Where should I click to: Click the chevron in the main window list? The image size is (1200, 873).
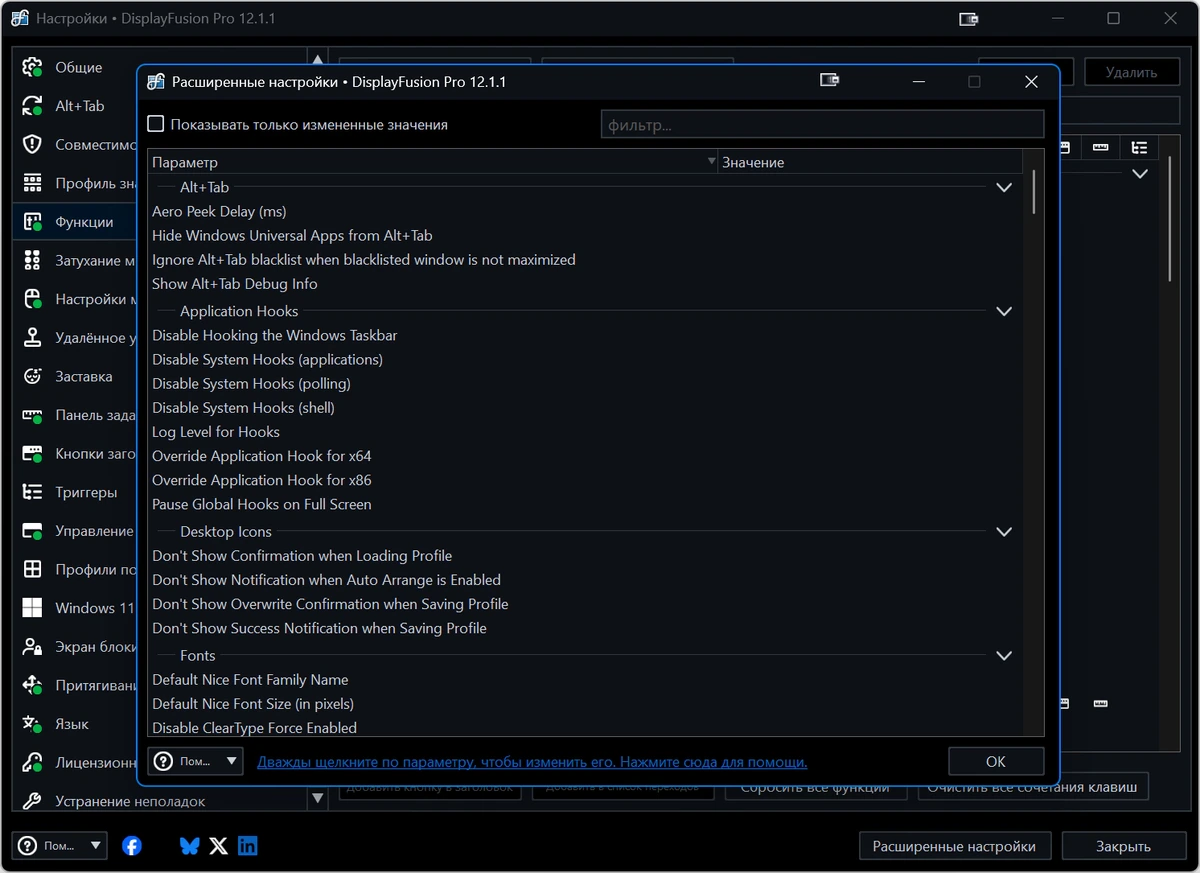1139,174
